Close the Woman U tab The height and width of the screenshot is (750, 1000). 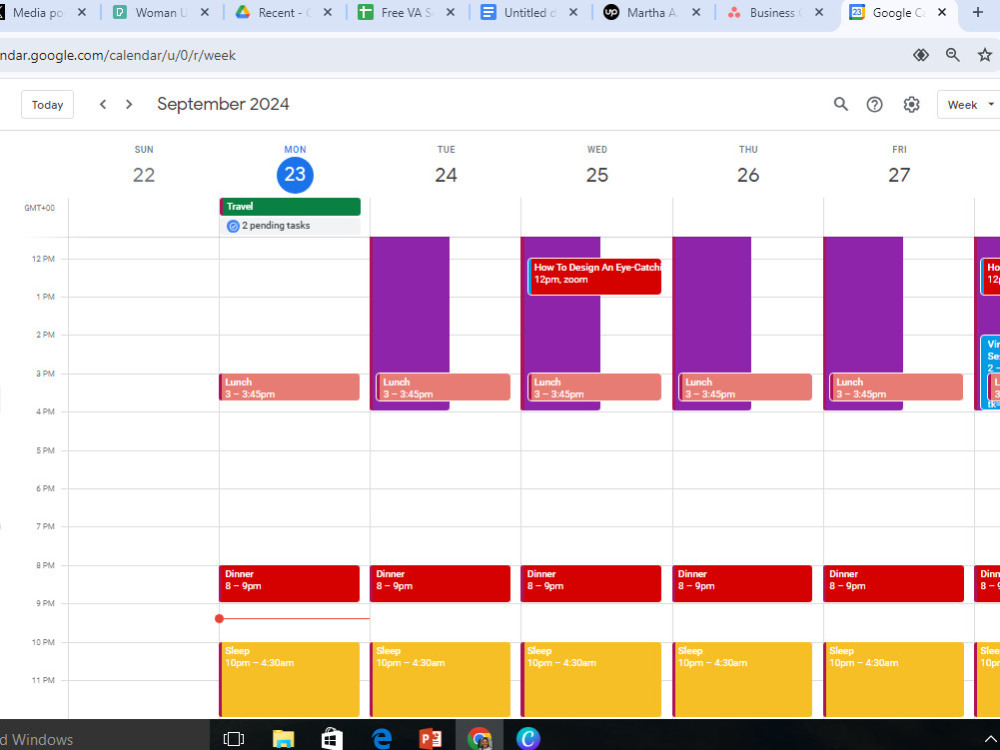pos(205,12)
